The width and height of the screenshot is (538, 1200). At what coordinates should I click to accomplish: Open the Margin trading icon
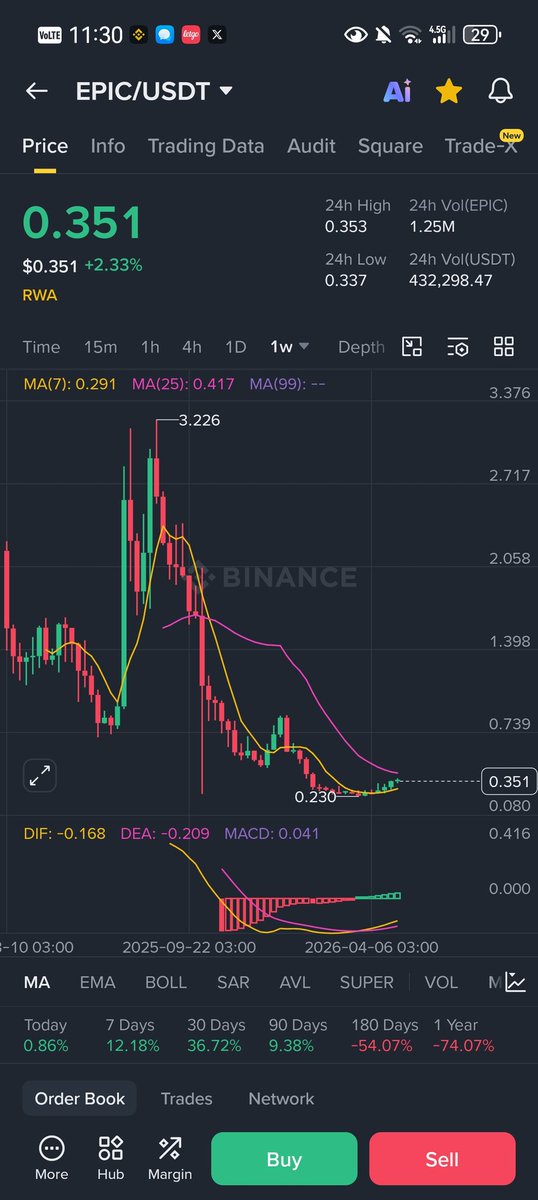click(x=169, y=1158)
